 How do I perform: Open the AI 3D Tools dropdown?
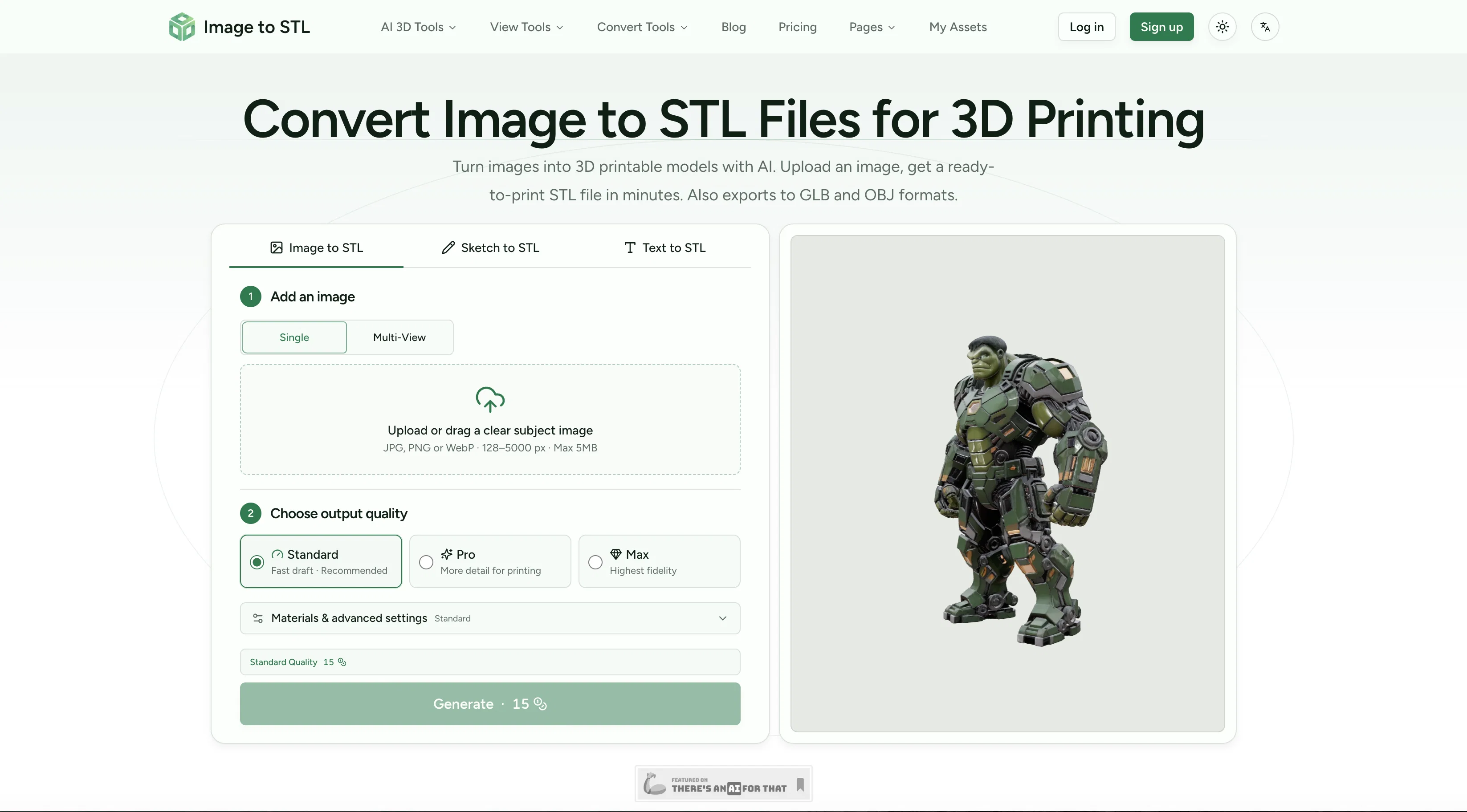point(419,27)
